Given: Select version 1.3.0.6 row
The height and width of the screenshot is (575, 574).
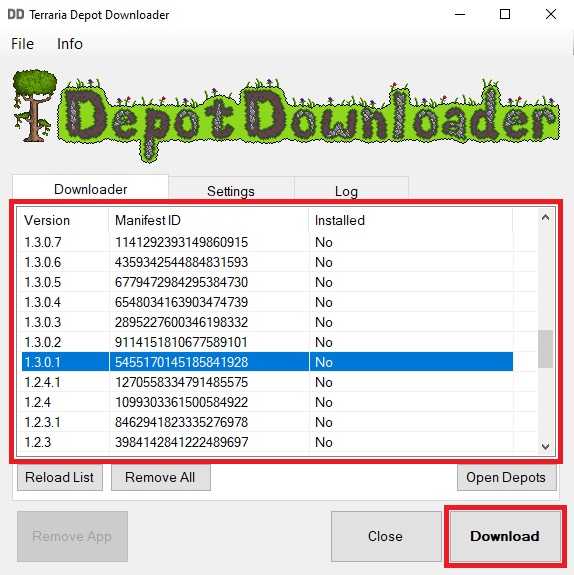Looking at the screenshot, I should click(267, 262).
